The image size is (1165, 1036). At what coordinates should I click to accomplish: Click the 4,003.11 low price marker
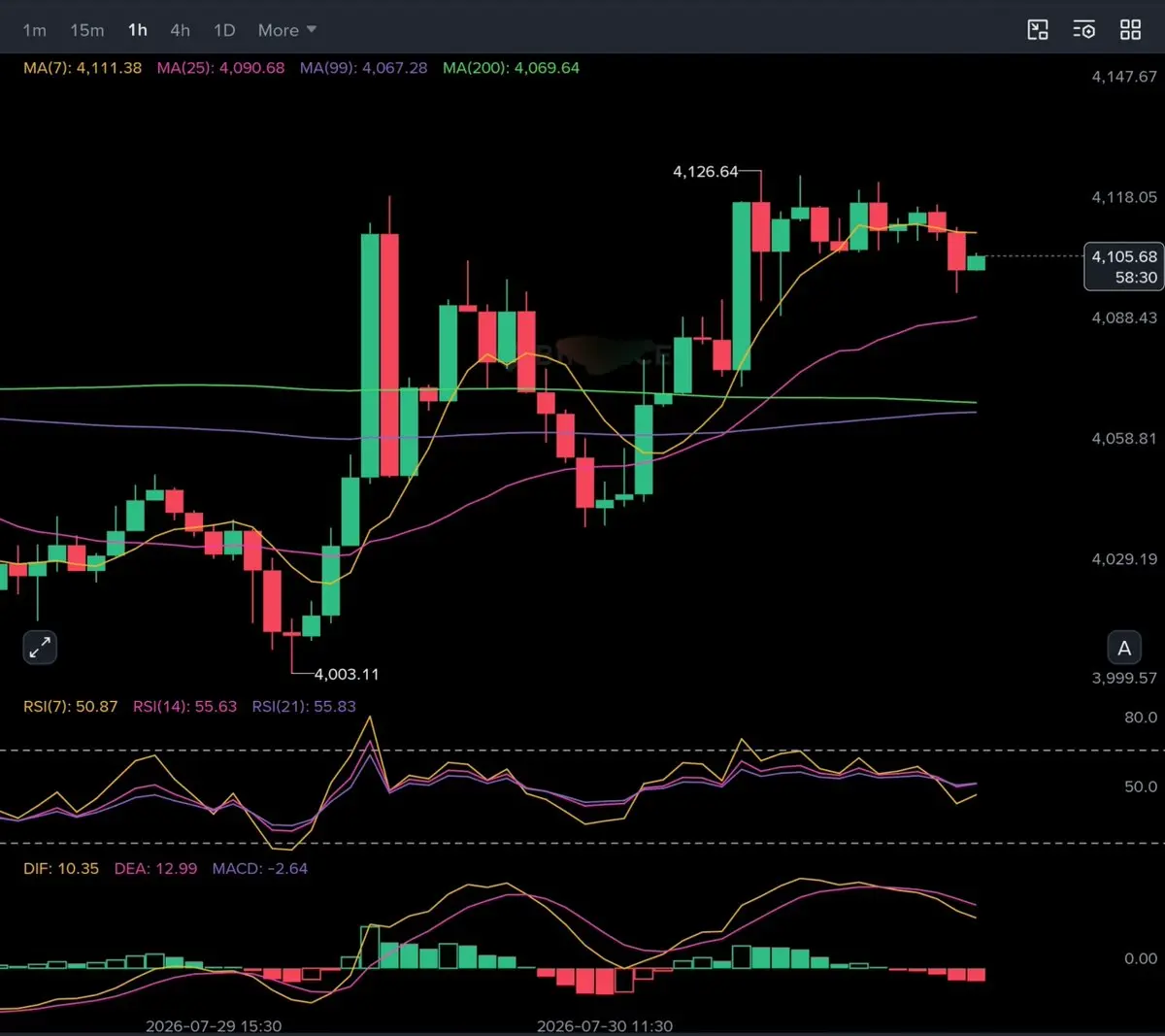(347, 674)
